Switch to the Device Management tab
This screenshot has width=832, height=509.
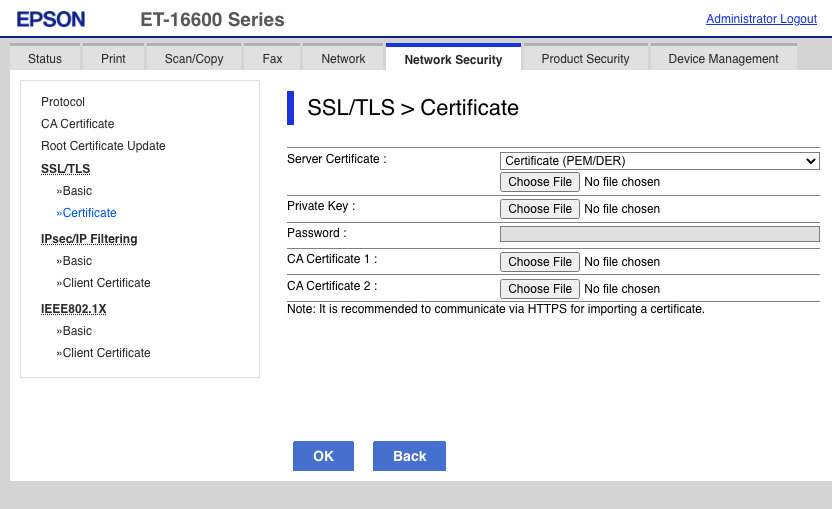[723, 59]
